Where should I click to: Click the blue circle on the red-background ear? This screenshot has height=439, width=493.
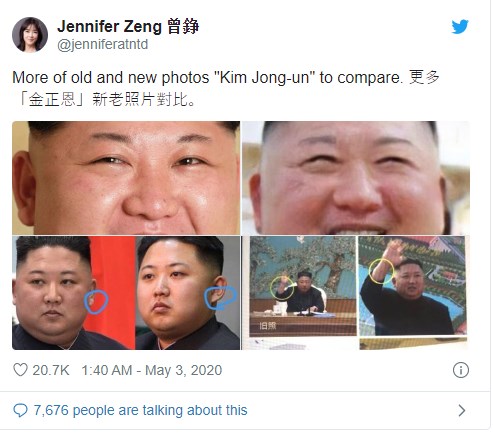click(96, 302)
